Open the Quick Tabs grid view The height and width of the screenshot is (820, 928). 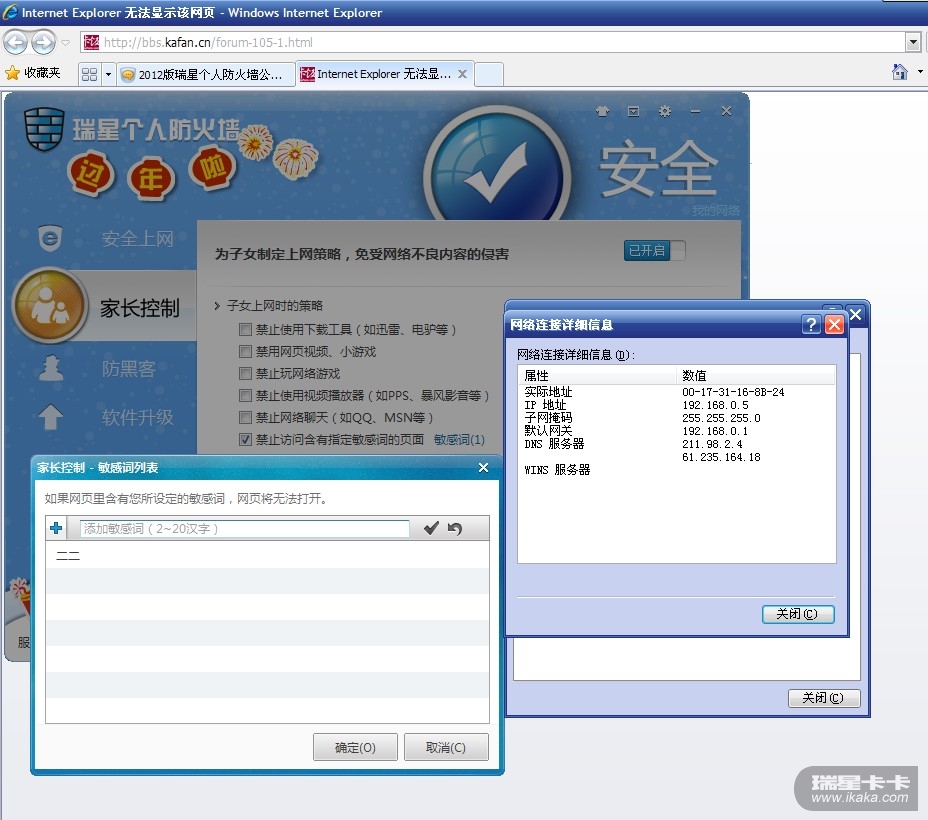click(x=89, y=74)
